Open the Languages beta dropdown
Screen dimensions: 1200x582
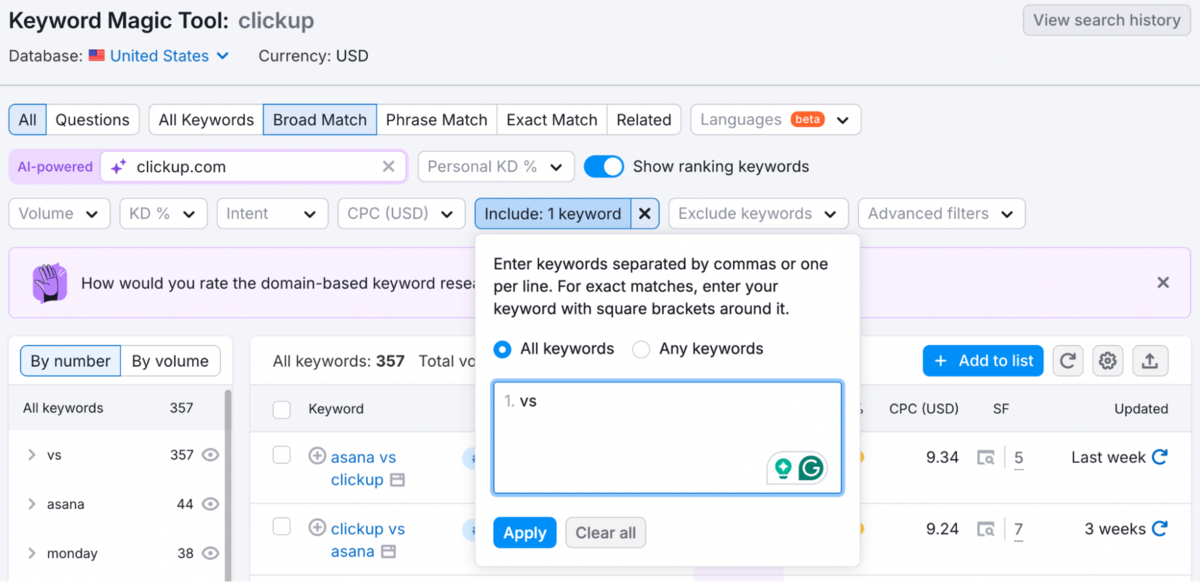(775, 120)
